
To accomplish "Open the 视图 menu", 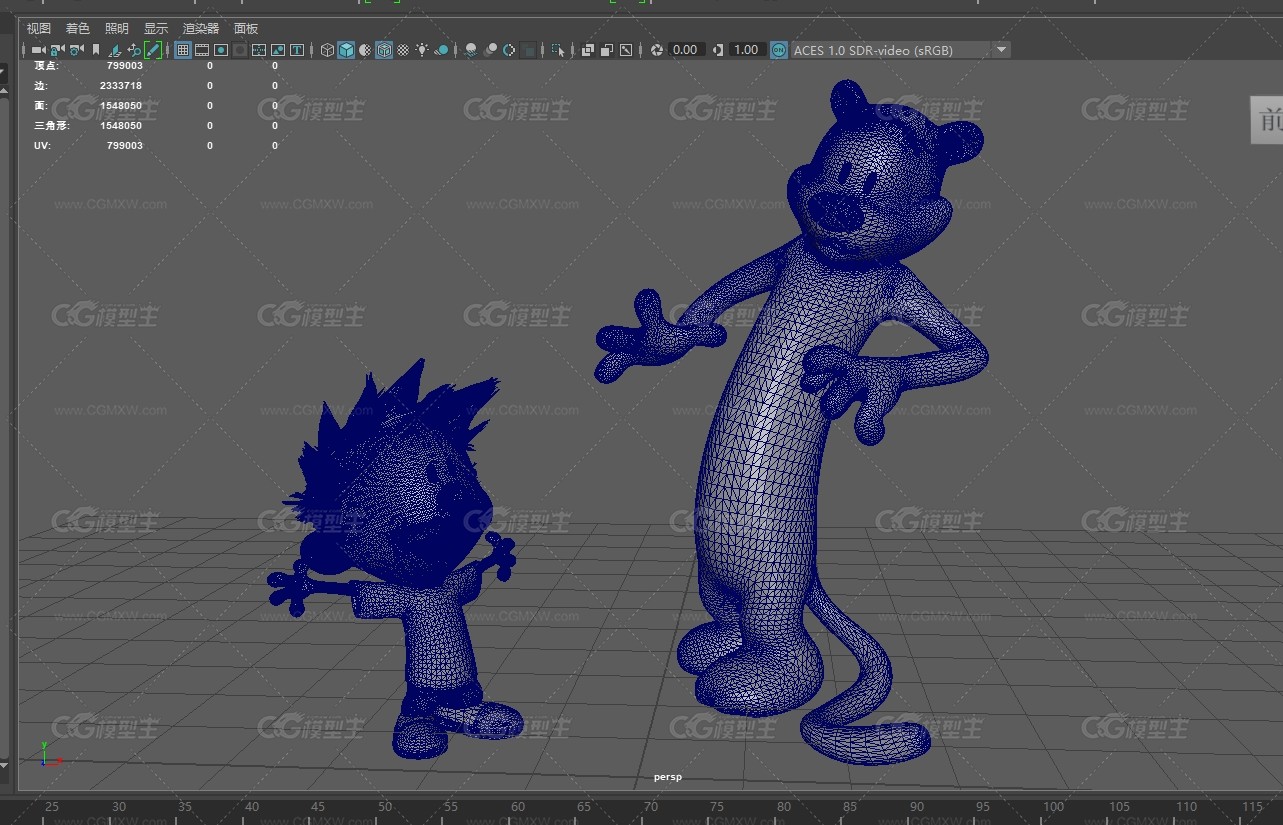I will pyautogui.click(x=39, y=29).
